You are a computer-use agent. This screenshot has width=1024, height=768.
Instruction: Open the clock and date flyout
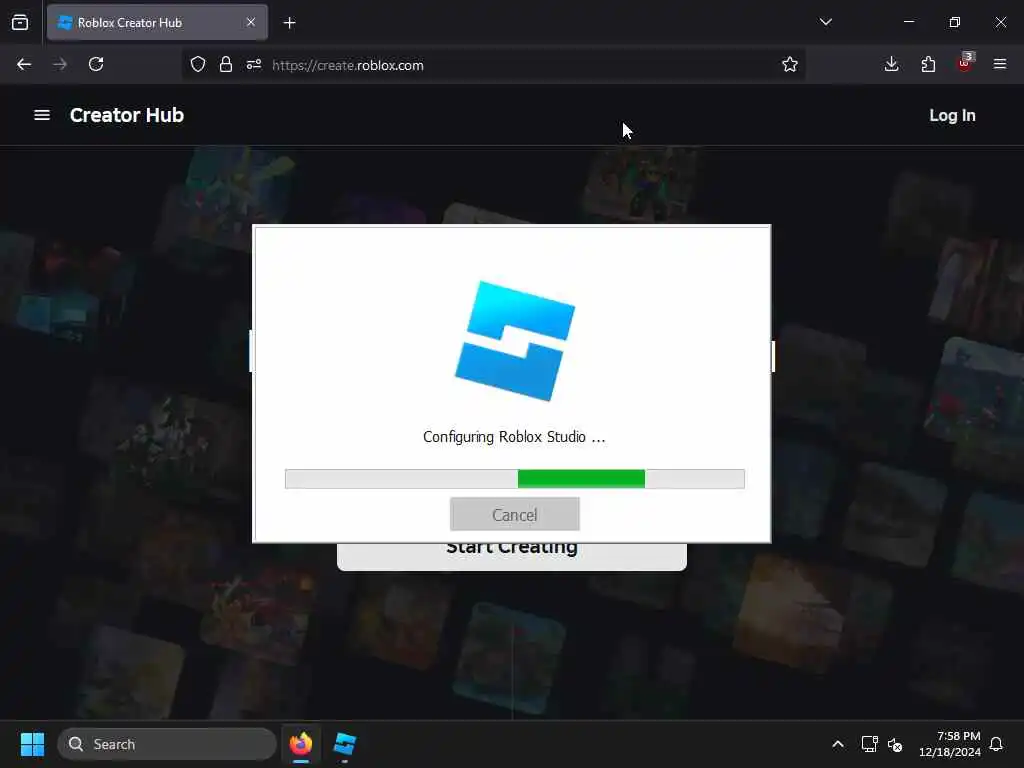coord(949,744)
